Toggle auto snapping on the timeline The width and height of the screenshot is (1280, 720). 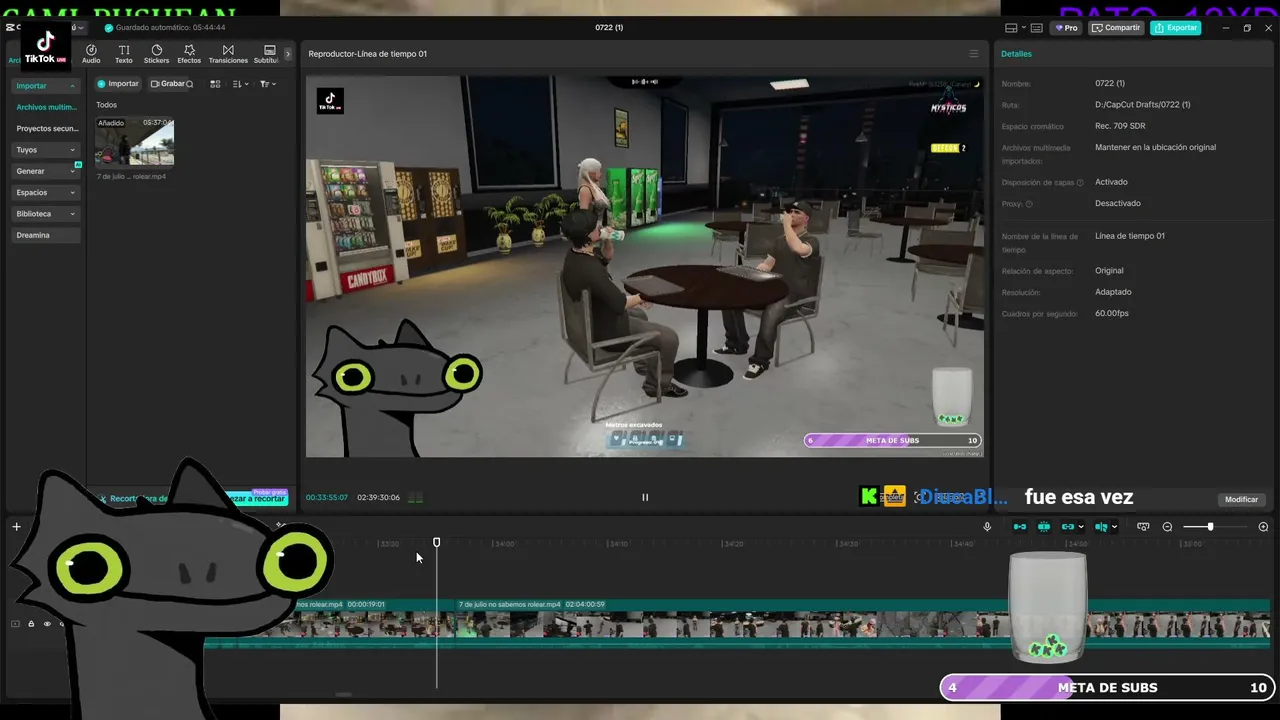[x=1044, y=527]
